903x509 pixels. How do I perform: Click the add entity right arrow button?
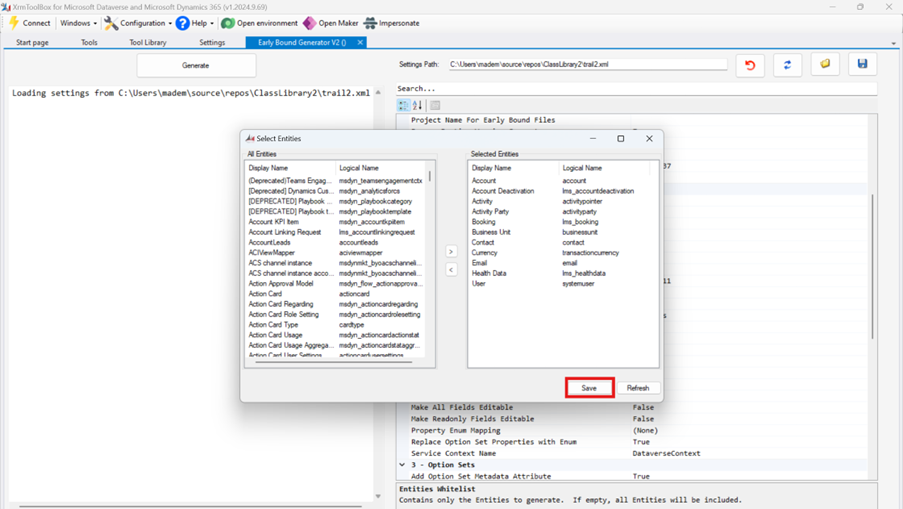[451, 252]
